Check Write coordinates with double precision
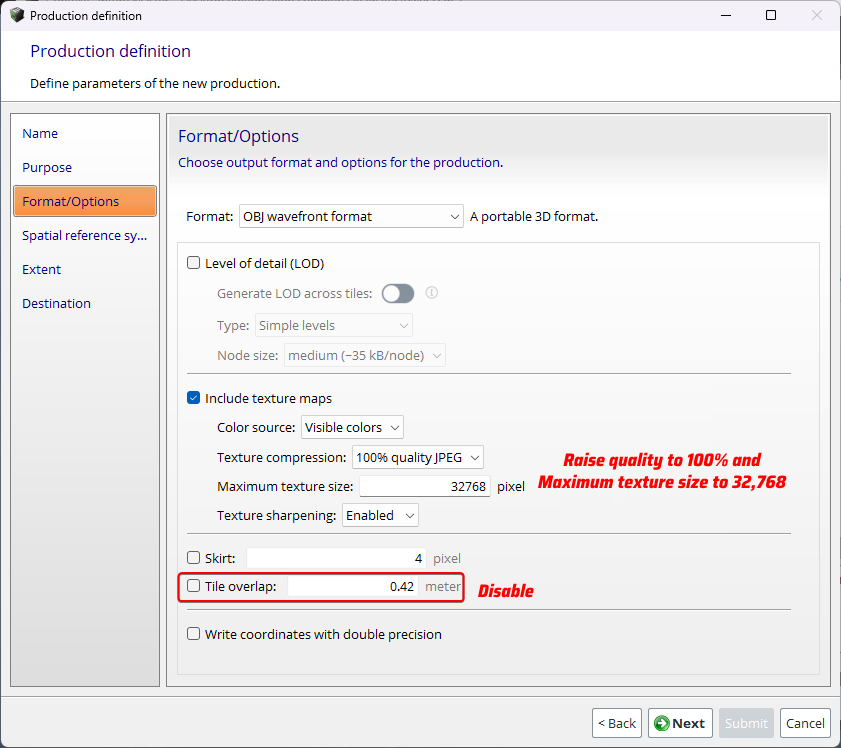 (193, 634)
